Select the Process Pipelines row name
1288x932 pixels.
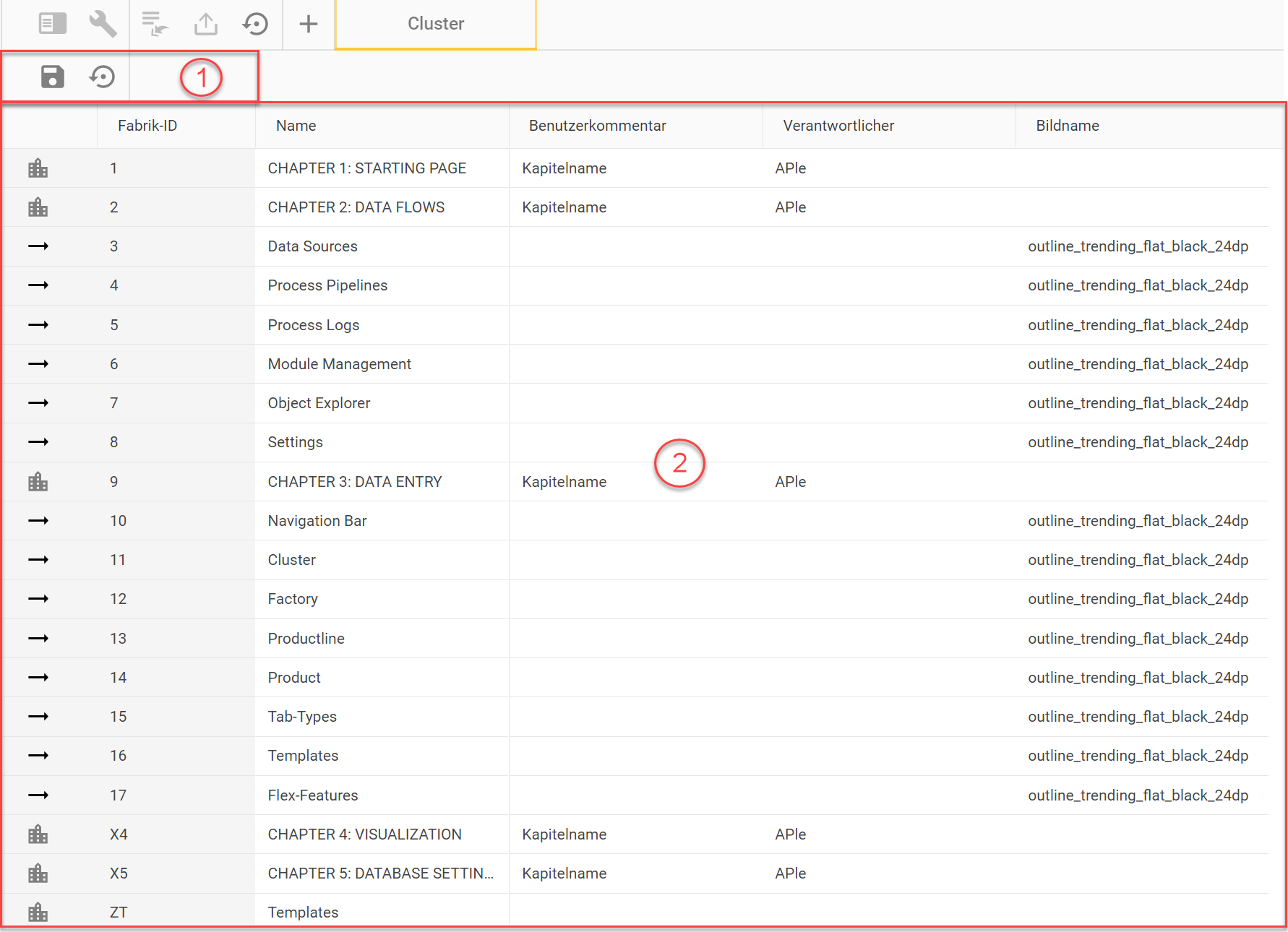tap(327, 285)
